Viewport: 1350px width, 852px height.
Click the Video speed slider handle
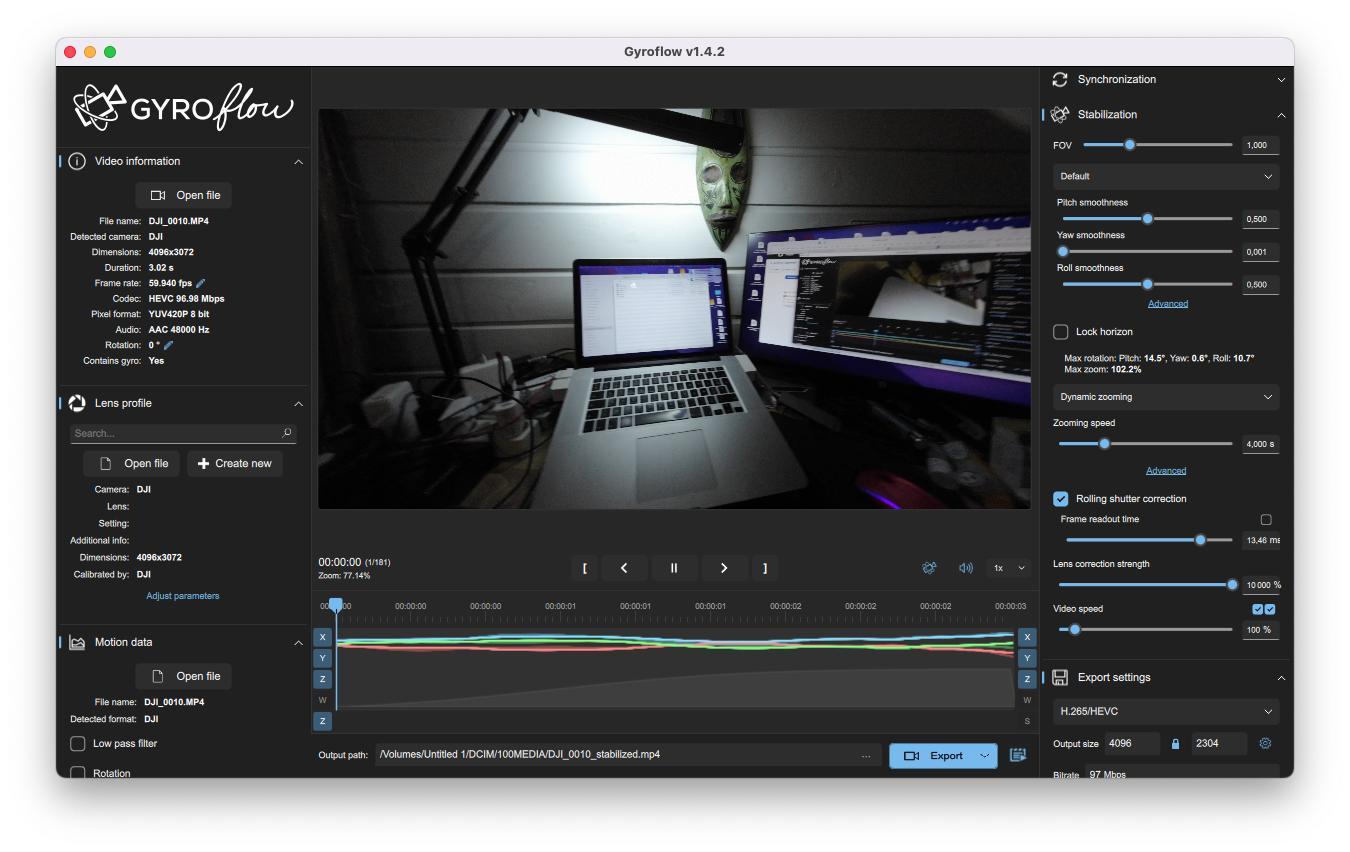tap(1075, 629)
